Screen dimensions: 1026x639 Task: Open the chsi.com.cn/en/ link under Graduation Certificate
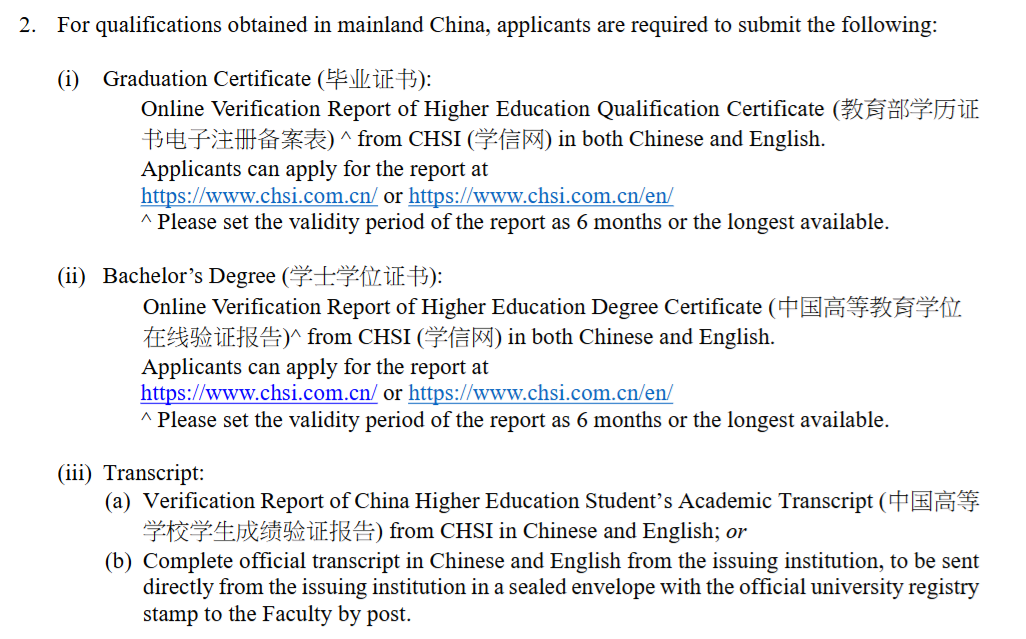click(x=540, y=197)
